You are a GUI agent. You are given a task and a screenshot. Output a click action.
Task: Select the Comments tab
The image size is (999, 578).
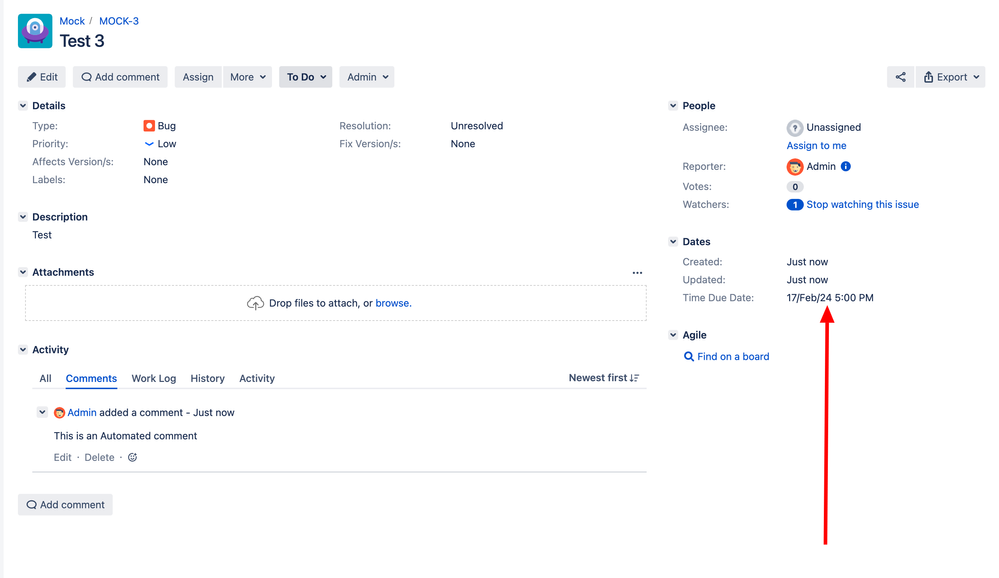(91, 379)
